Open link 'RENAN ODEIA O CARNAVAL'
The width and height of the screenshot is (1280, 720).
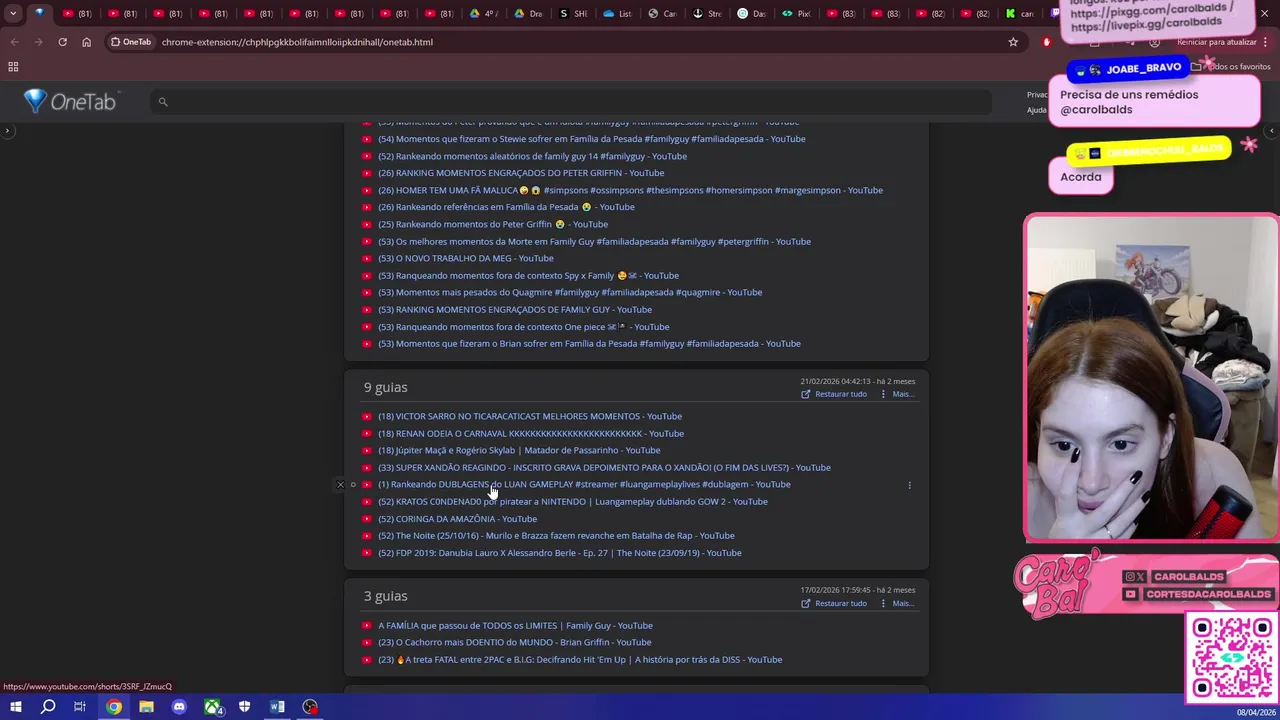(531, 434)
